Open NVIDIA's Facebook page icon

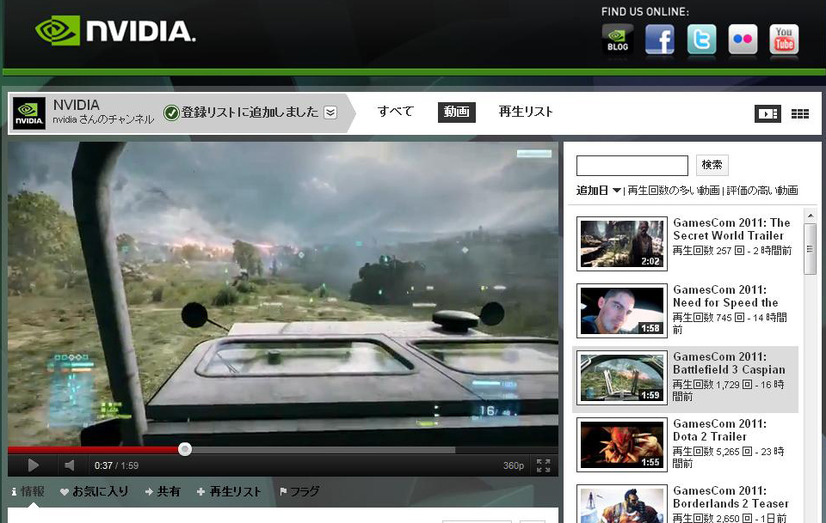660,39
